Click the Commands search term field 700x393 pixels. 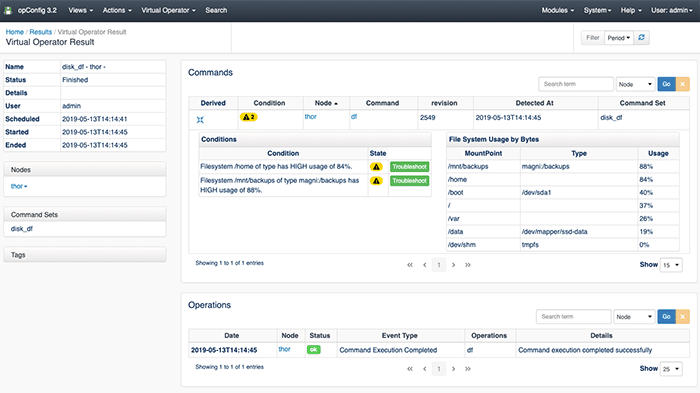coord(576,84)
